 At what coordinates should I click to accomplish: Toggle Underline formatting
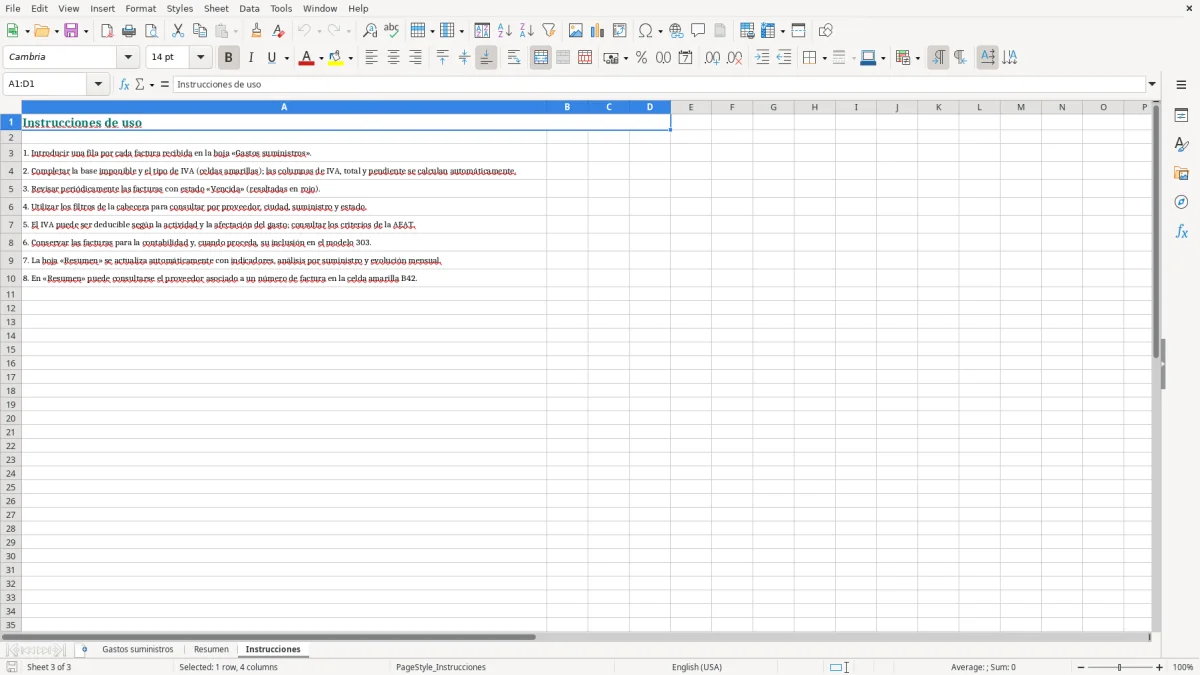click(271, 58)
